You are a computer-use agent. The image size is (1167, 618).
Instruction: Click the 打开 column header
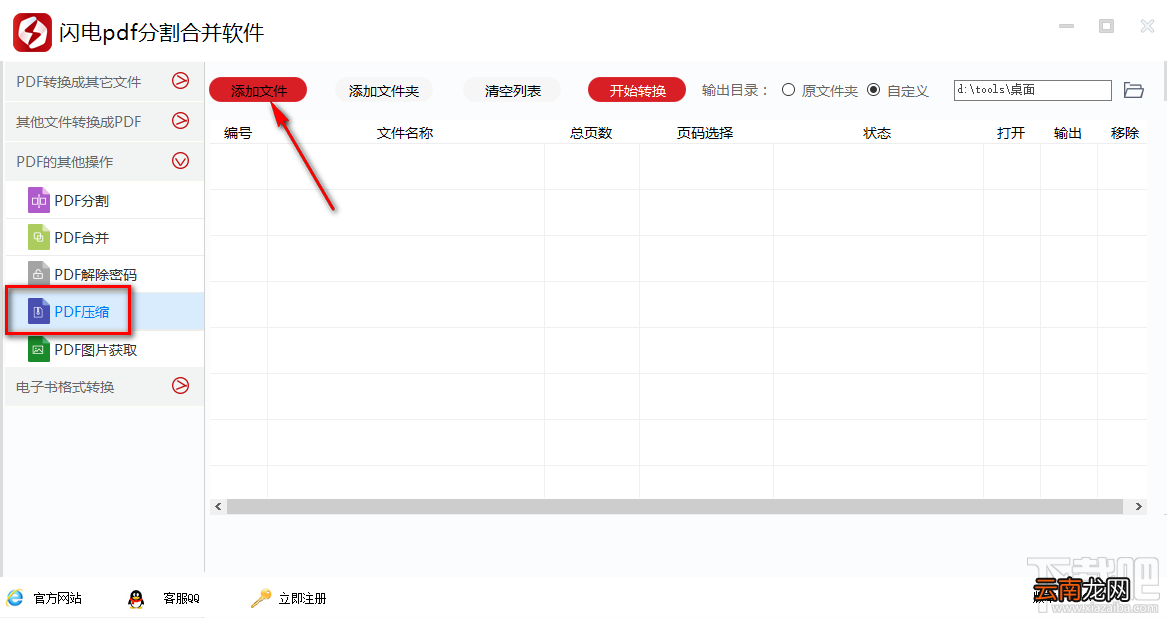tap(1011, 133)
